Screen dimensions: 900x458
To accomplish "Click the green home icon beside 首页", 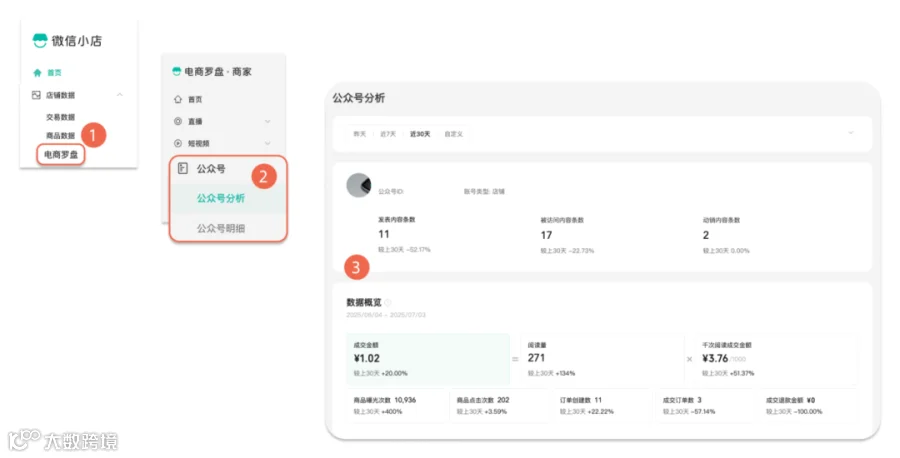I will pyautogui.click(x=37, y=72).
